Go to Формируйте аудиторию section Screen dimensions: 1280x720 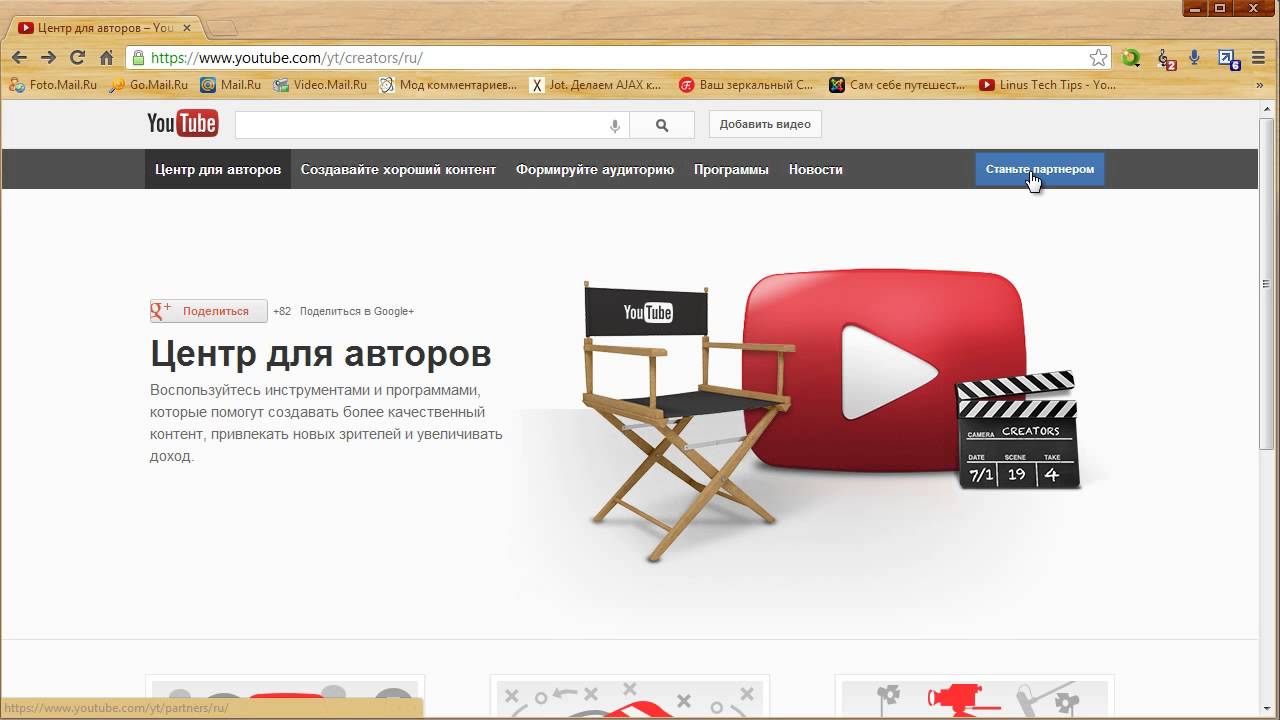595,169
